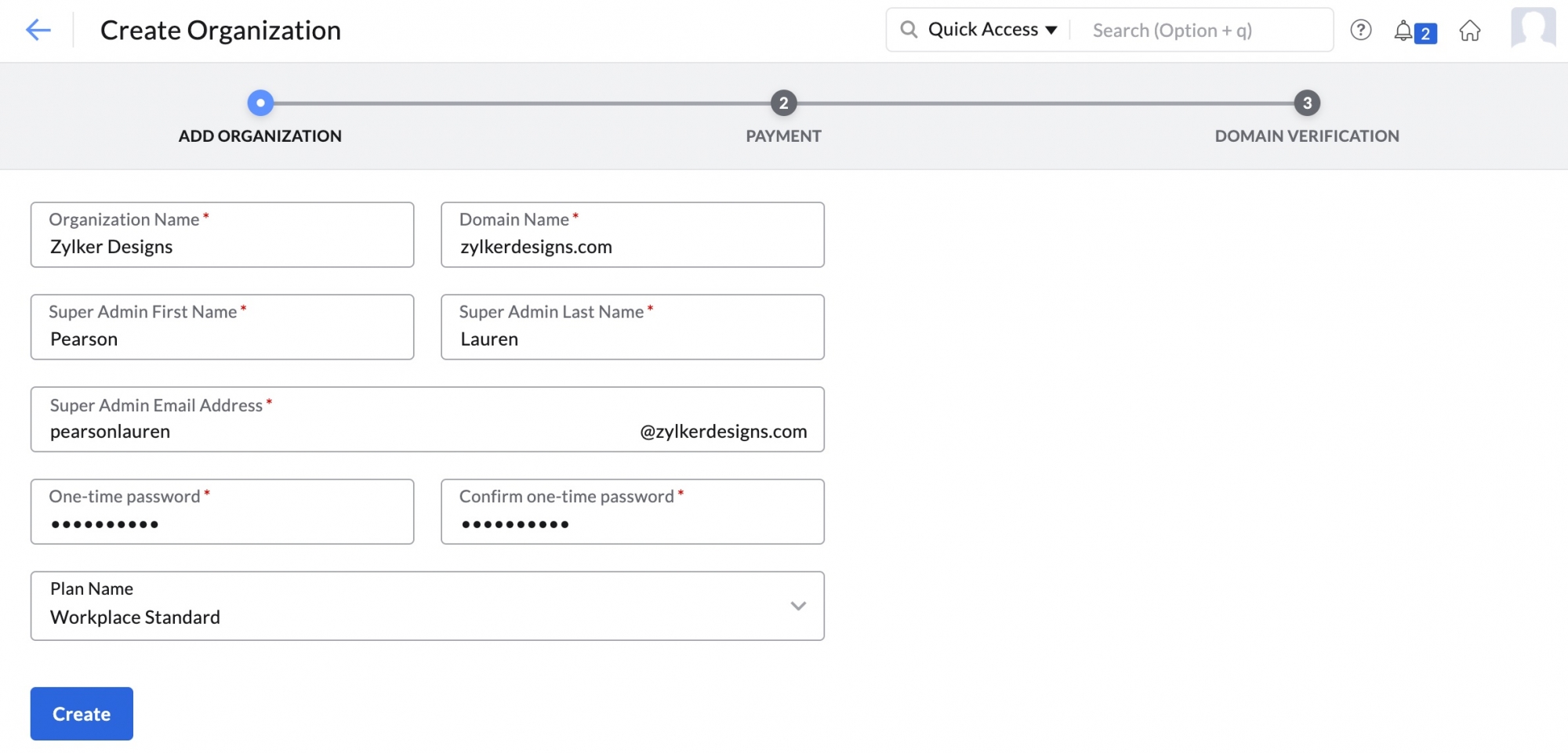Click the search magnifier icon

click(909, 30)
